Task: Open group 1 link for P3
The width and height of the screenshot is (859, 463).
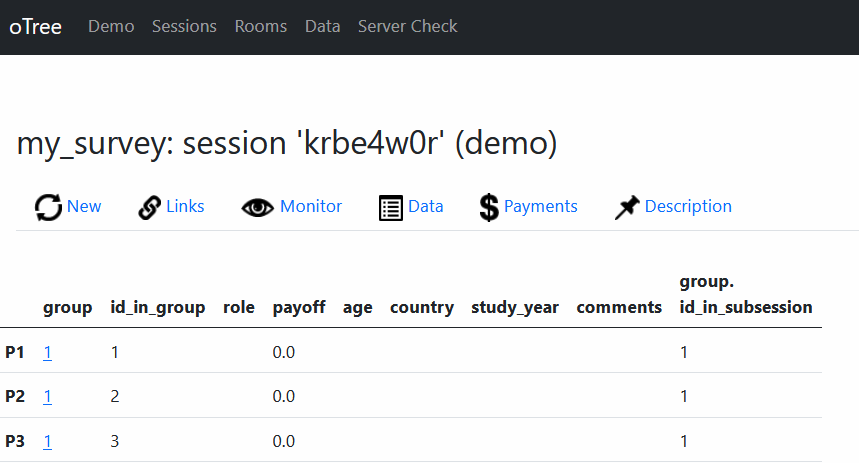Action: [47, 440]
